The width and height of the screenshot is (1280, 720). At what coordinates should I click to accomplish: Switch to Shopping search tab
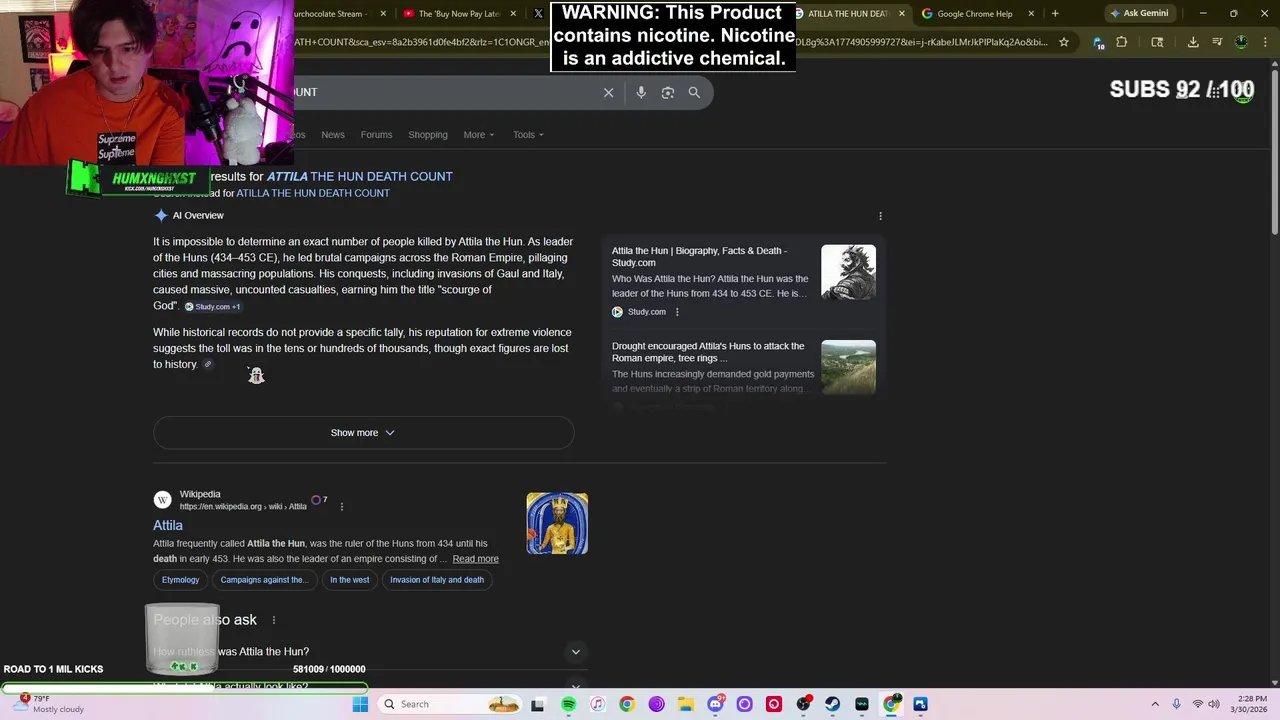click(x=428, y=135)
